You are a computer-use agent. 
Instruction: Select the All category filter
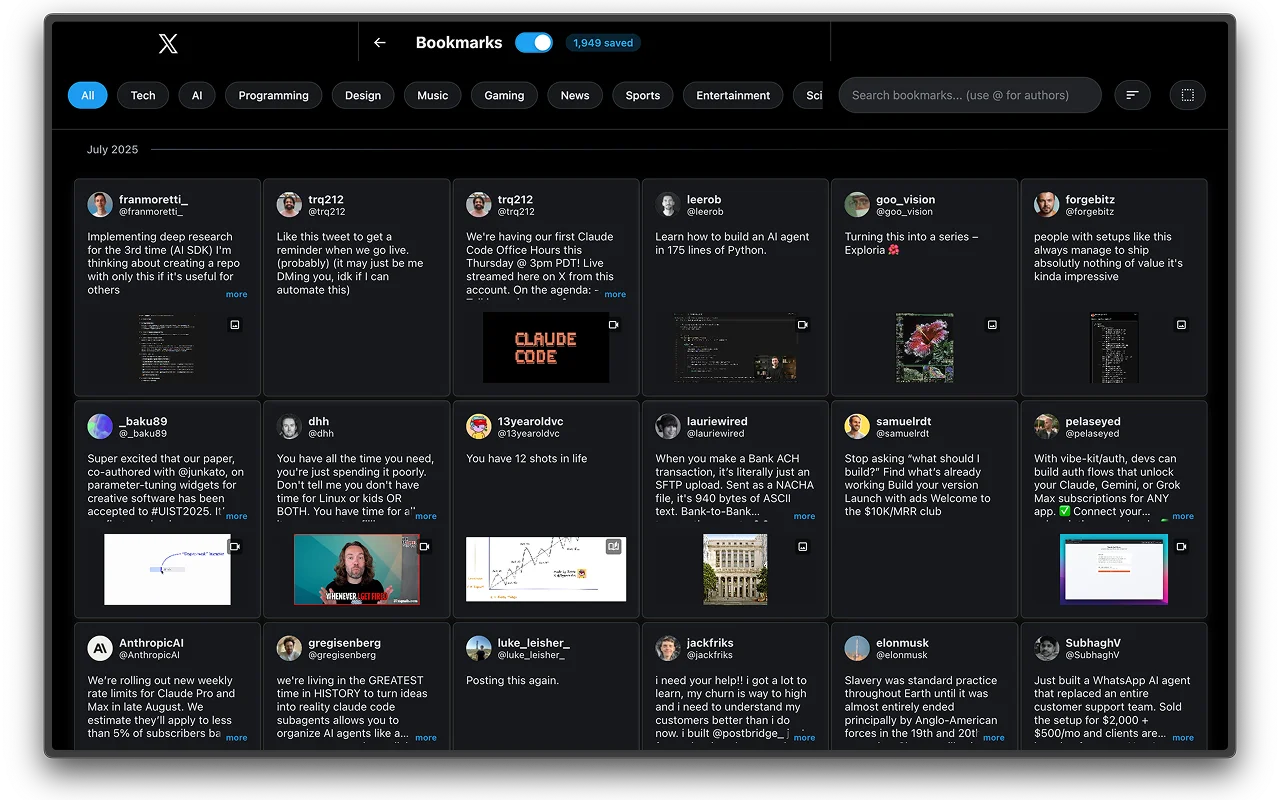click(87, 95)
